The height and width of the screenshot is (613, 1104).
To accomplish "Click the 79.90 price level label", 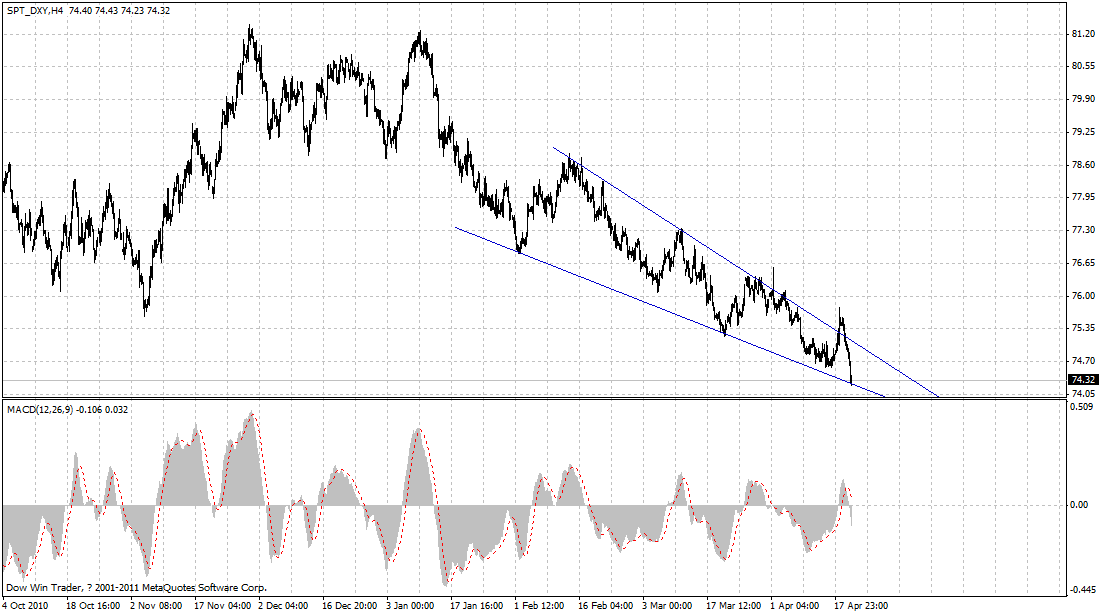I will [x=1083, y=99].
